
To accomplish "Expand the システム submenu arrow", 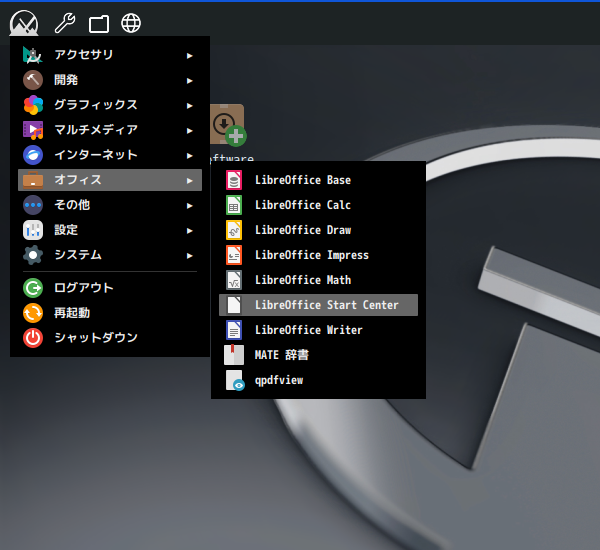I will tap(189, 256).
